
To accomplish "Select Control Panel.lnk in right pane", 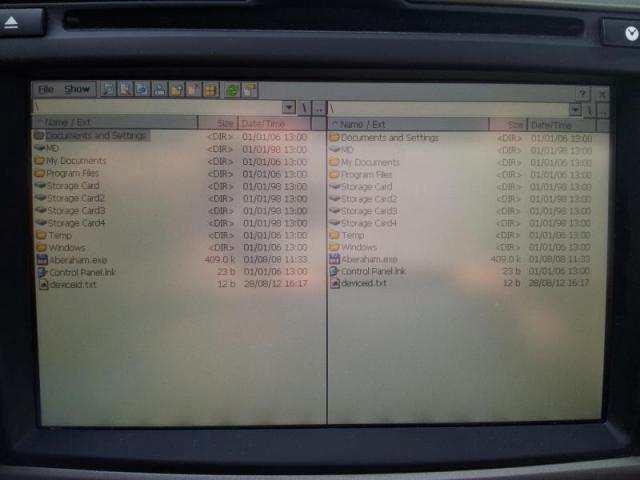I will click(368, 271).
